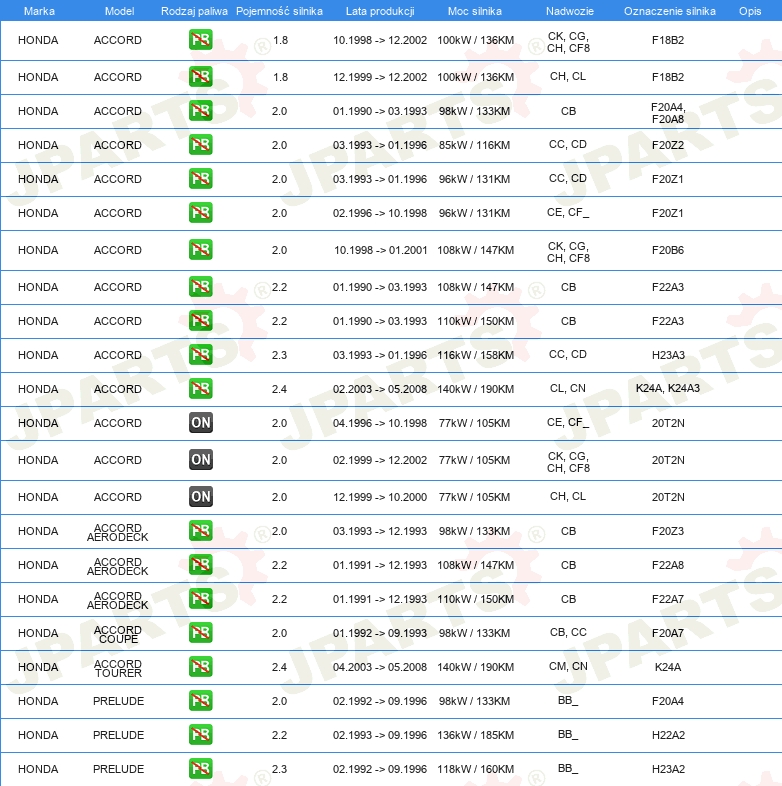782x786 pixels.
Task: Click petrol icon in Prelude H23A2 row
Action: coord(201,768)
